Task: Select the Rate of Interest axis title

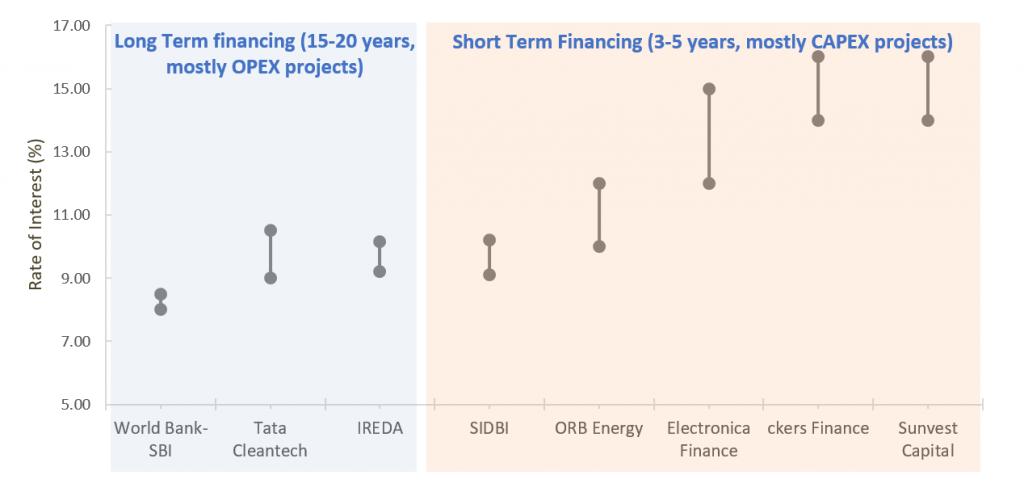Action: (36, 215)
